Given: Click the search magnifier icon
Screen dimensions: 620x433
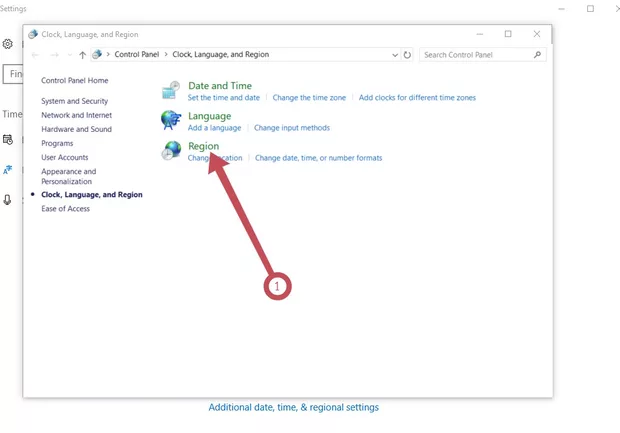Looking at the screenshot, I should tap(537, 55).
